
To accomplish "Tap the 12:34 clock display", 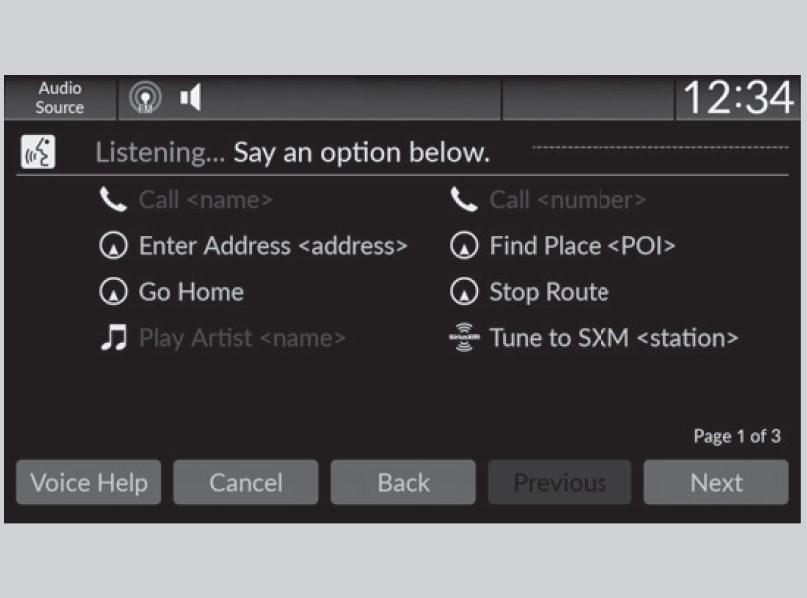I will [738, 98].
